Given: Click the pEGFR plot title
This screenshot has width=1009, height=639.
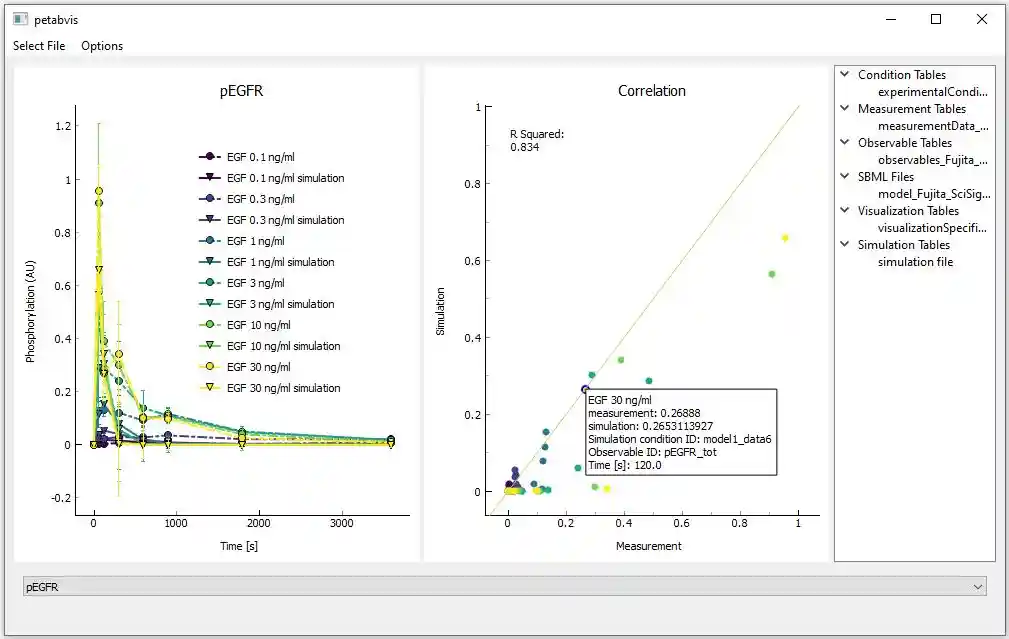Looking at the screenshot, I should coord(241,91).
